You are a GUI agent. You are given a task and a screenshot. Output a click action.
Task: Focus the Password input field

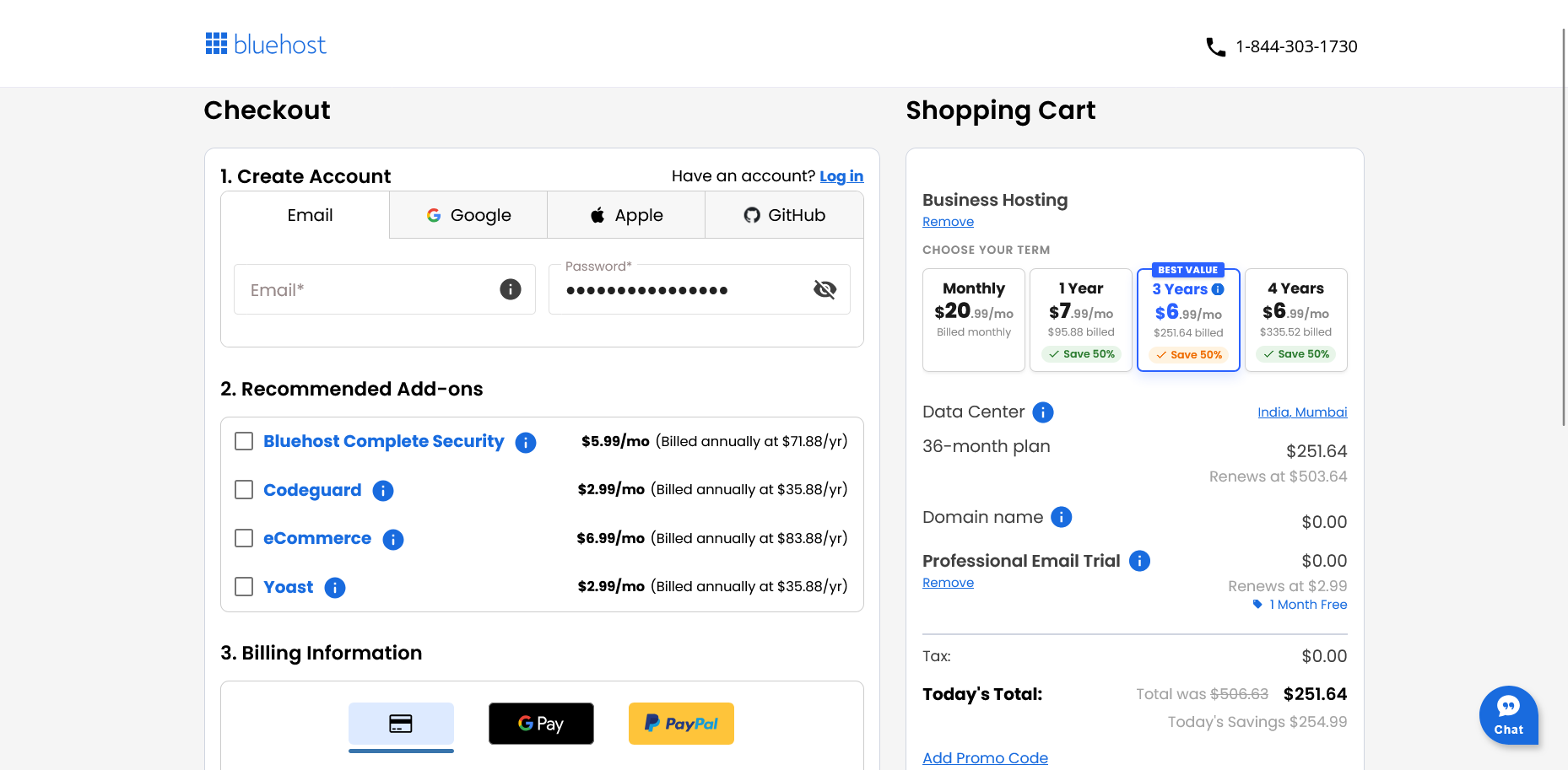pos(700,289)
